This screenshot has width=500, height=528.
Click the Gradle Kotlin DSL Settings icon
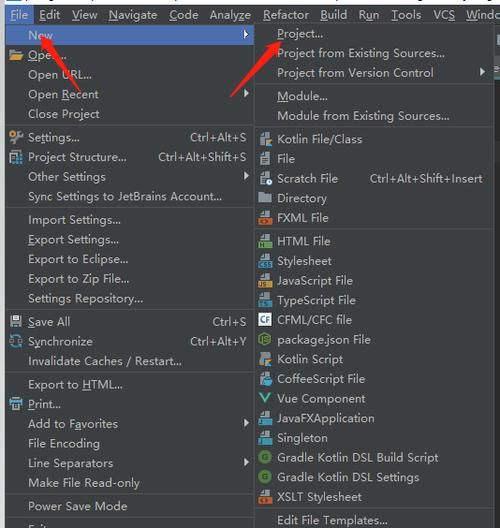click(x=265, y=477)
